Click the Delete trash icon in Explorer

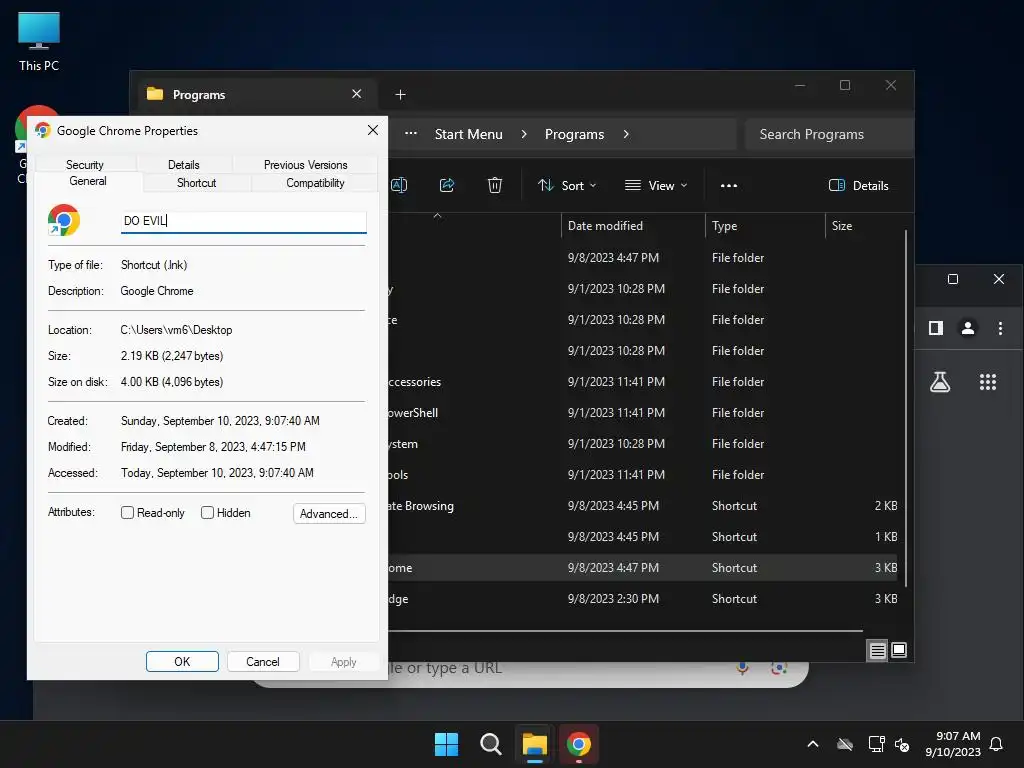coord(495,185)
